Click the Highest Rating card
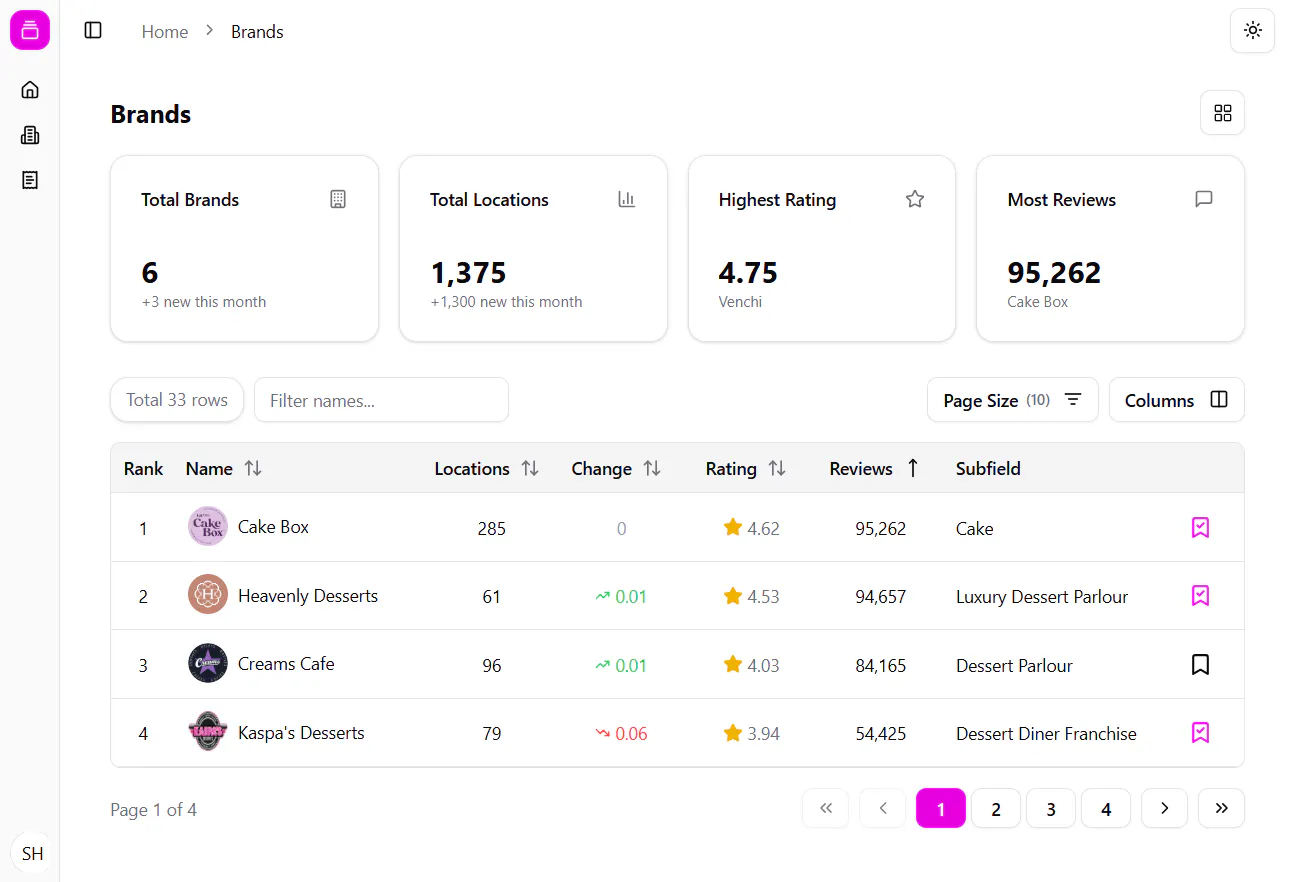This screenshot has height=882, width=1295. pos(822,248)
